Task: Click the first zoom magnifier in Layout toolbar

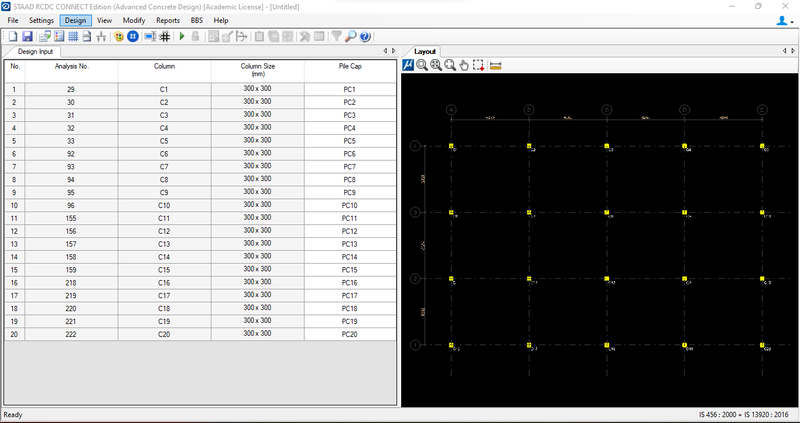Action: 422,65
